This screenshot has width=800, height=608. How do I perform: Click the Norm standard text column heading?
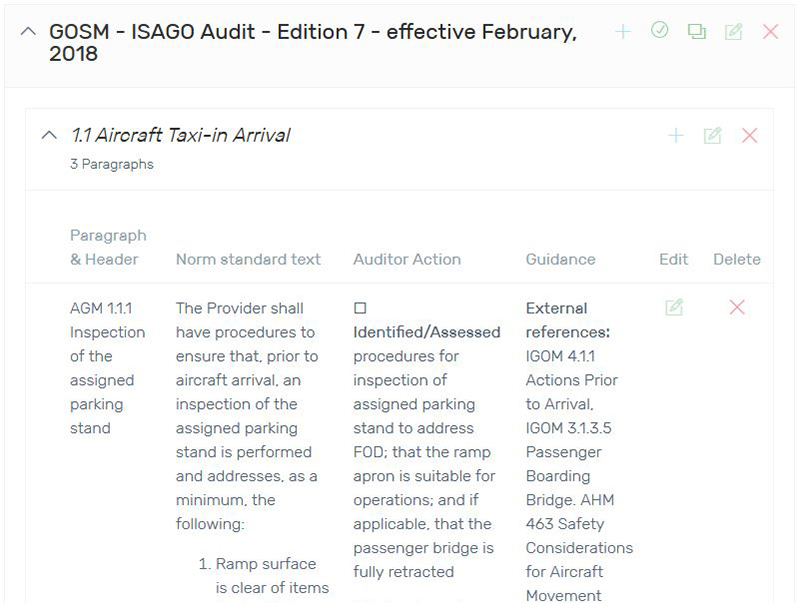tap(248, 259)
